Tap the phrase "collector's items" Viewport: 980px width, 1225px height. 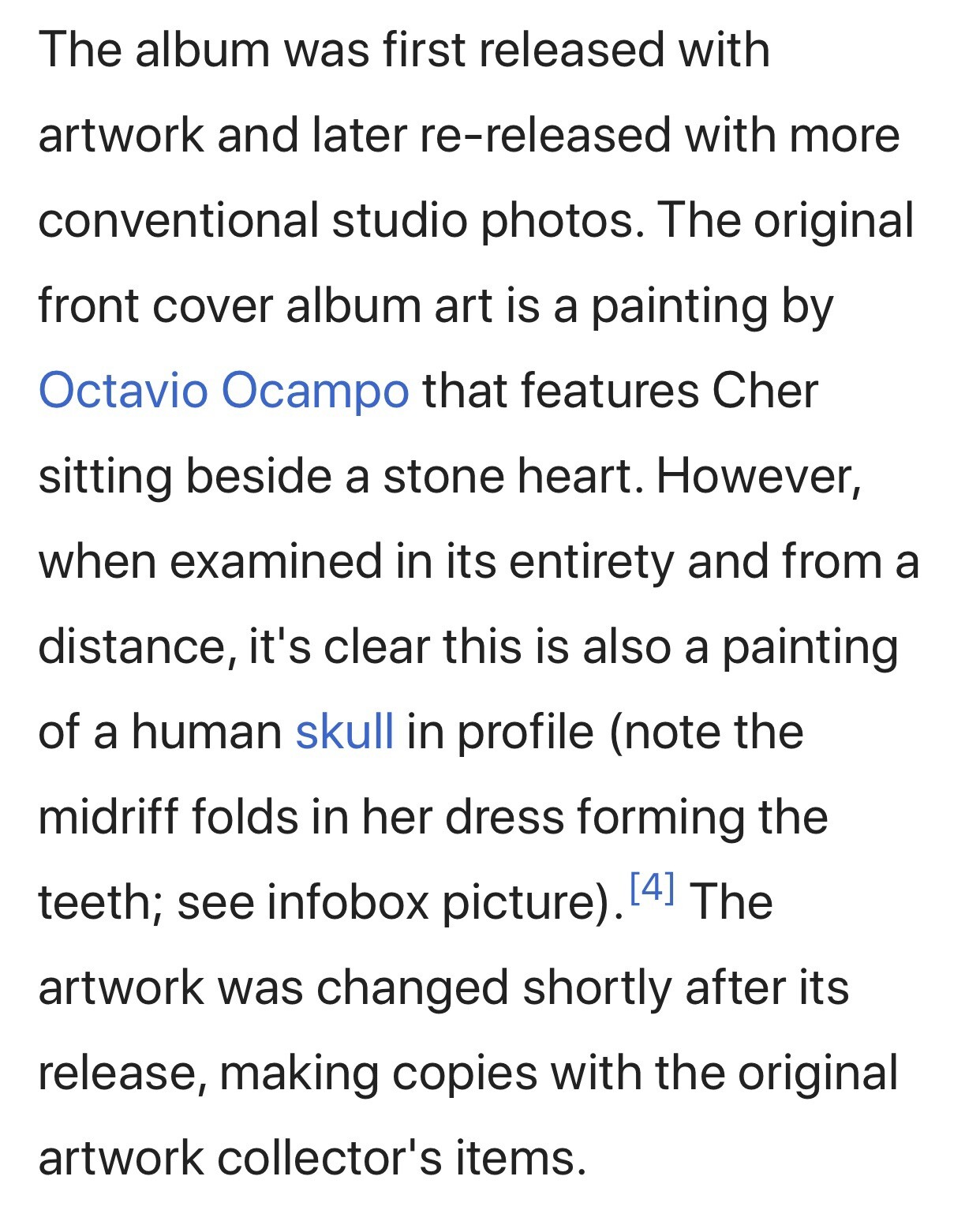point(402,1158)
